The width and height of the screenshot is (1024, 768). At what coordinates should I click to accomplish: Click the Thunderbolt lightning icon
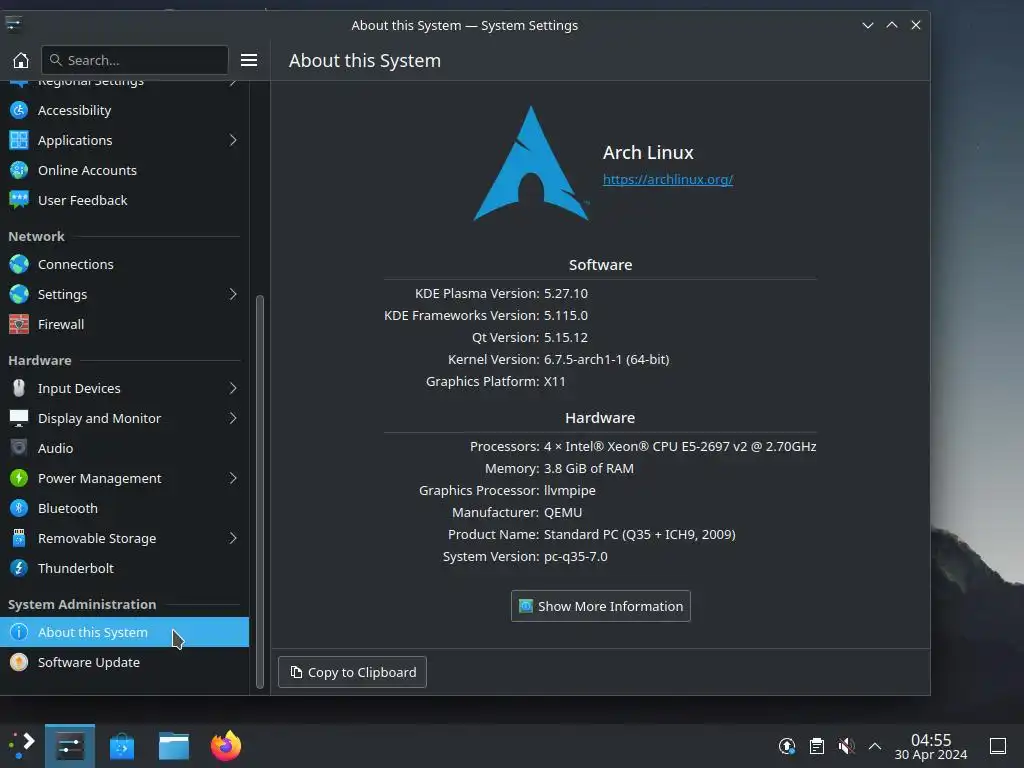[19, 569]
